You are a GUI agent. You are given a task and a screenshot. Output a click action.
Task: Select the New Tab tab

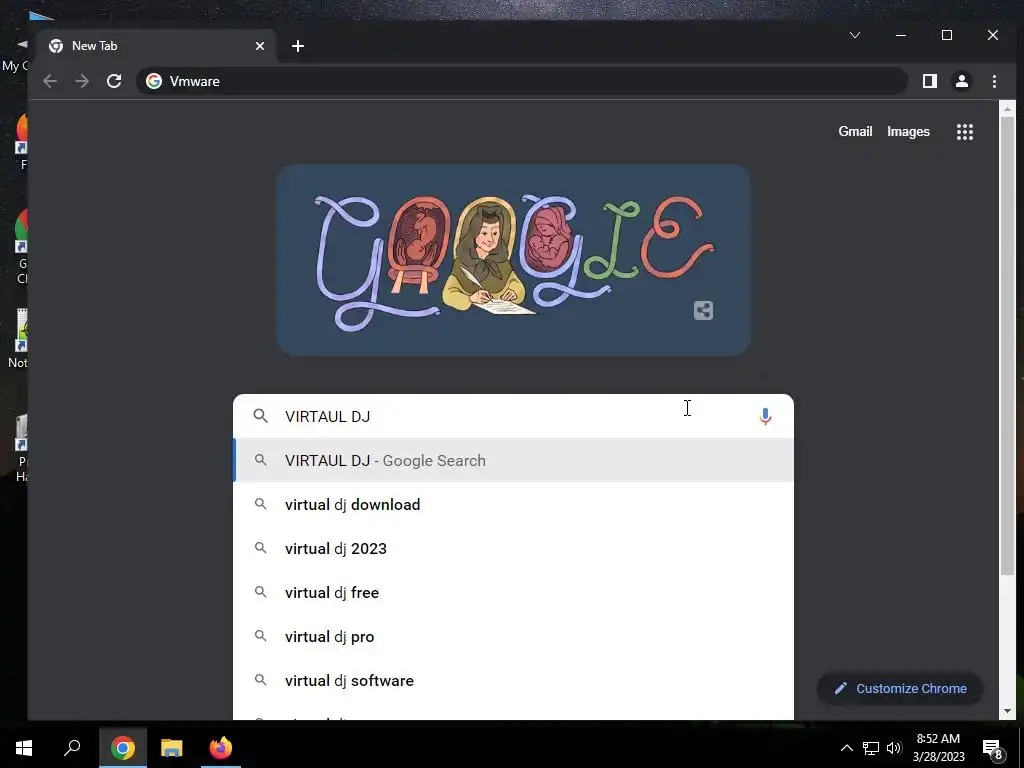(x=157, y=46)
